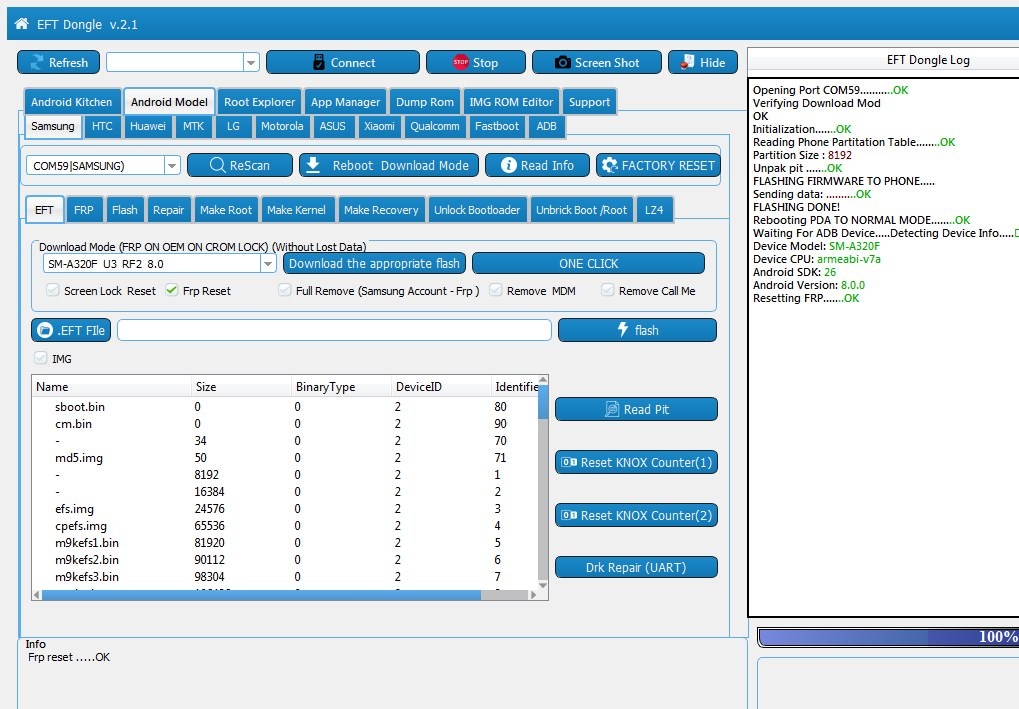The height and width of the screenshot is (709, 1019).
Task: Toggle Screen Lock Reset checkbox
Action: 53,290
